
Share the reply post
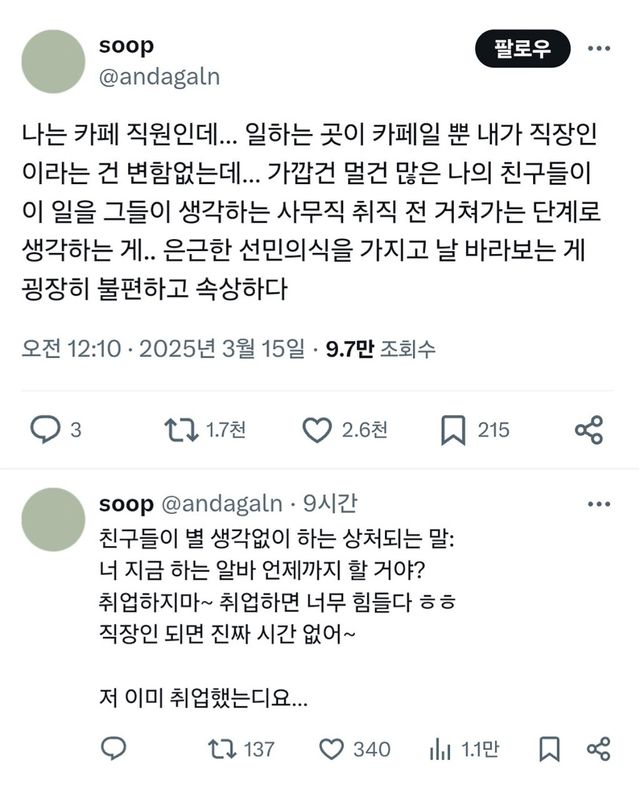[x=598, y=748]
